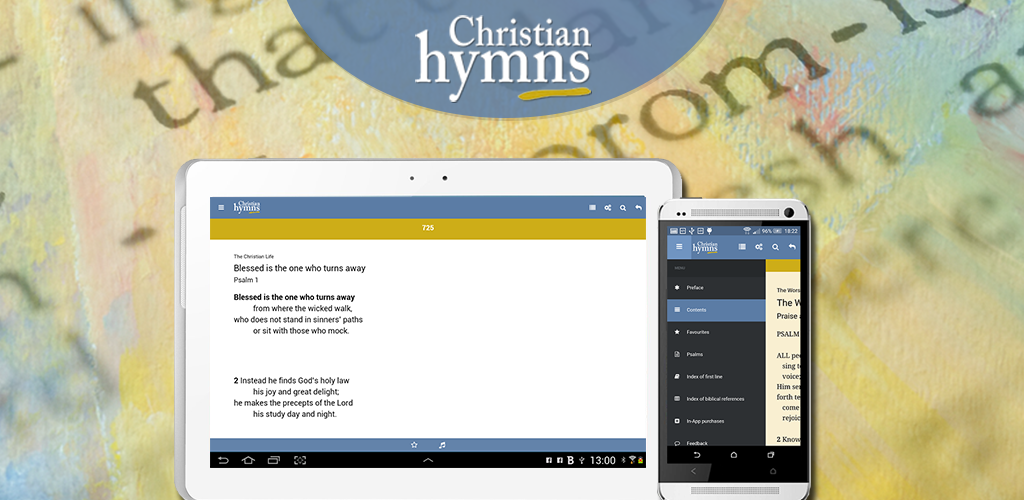This screenshot has height=500, width=1024.
Task: Click the back arrow on phone toolbar
Action: coord(792,247)
